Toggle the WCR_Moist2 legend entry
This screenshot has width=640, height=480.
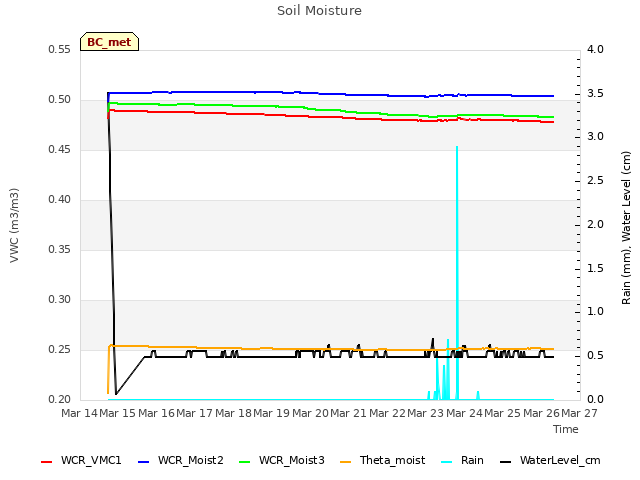181,460
